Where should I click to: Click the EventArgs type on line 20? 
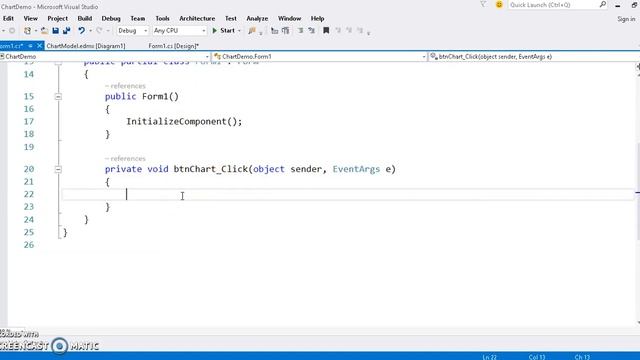click(356, 169)
